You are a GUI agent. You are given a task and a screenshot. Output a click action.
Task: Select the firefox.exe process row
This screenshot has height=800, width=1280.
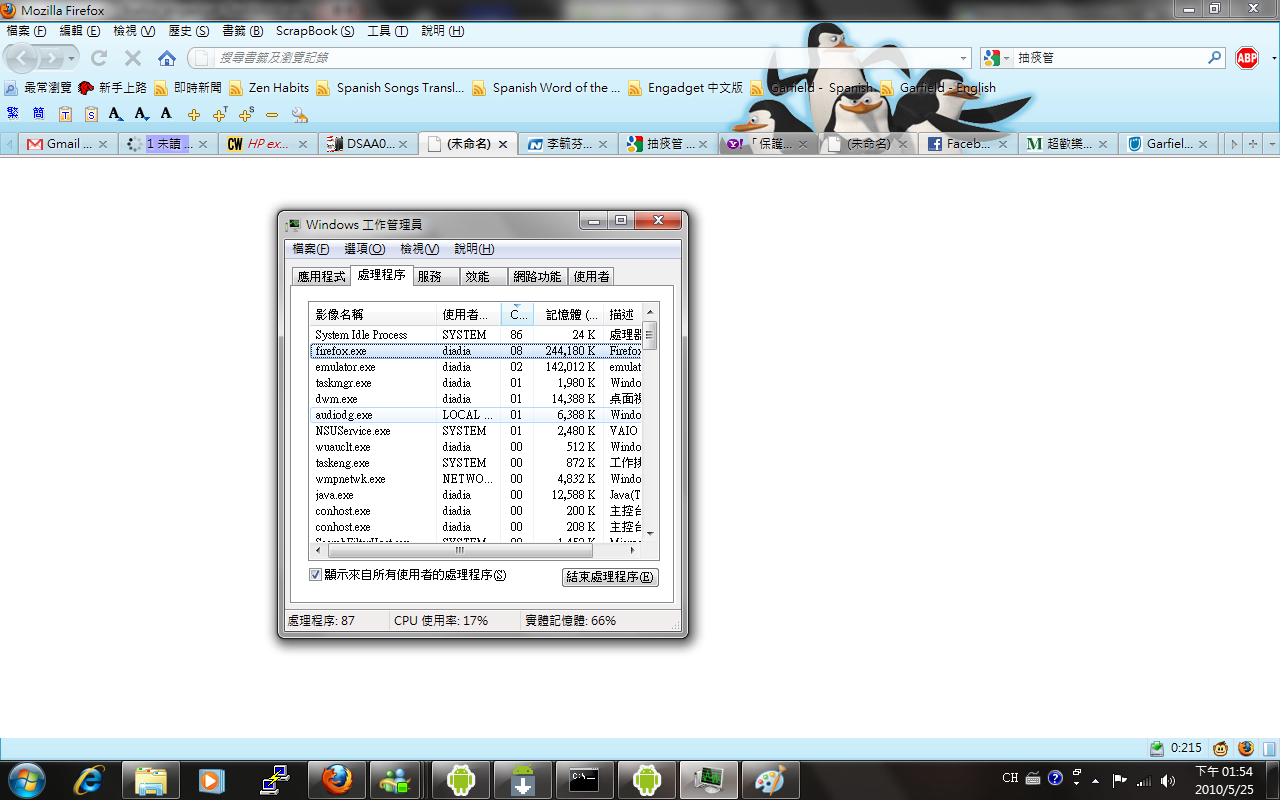click(x=475, y=351)
